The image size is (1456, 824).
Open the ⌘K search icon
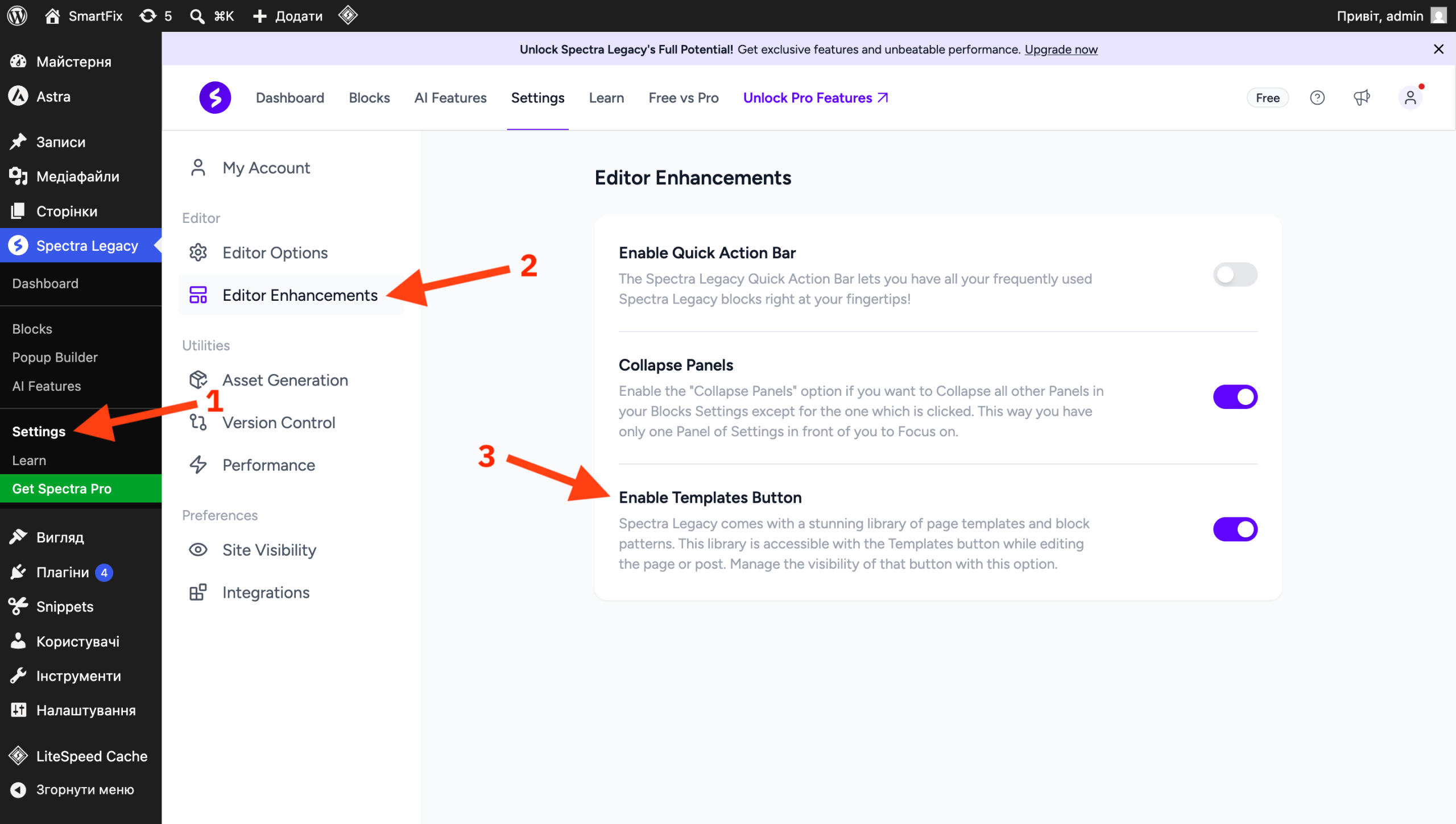point(212,15)
